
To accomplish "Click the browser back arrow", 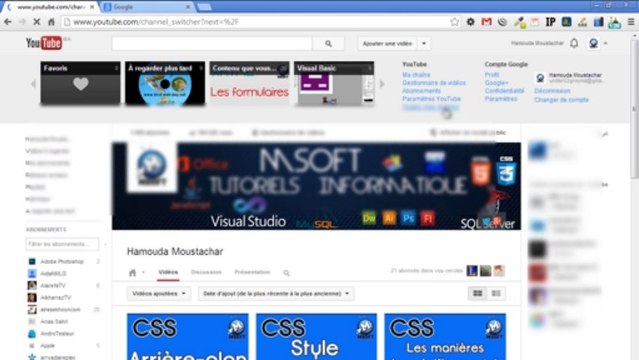I will coord(8,22).
